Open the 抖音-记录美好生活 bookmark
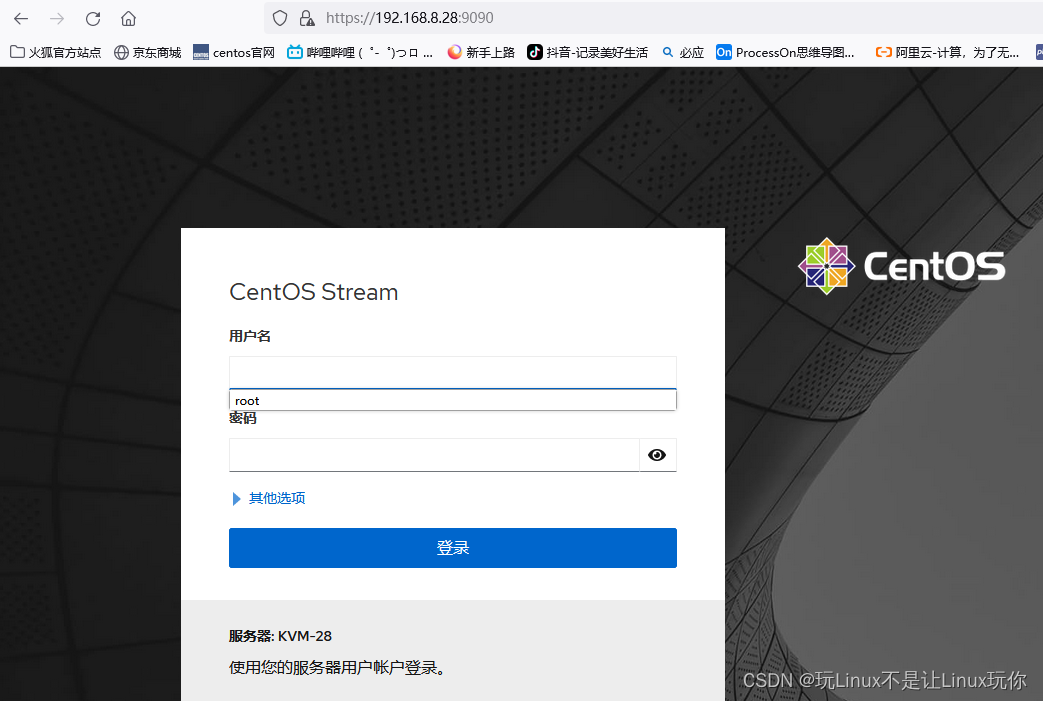This screenshot has height=701, width=1043. pos(587,53)
